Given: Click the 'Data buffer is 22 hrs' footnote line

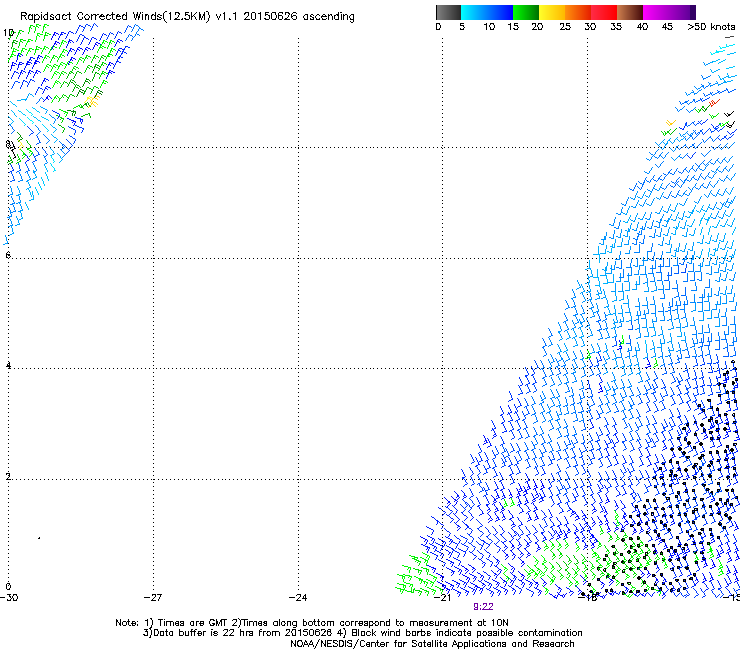Looking at the screenshot, I should 362,633.
